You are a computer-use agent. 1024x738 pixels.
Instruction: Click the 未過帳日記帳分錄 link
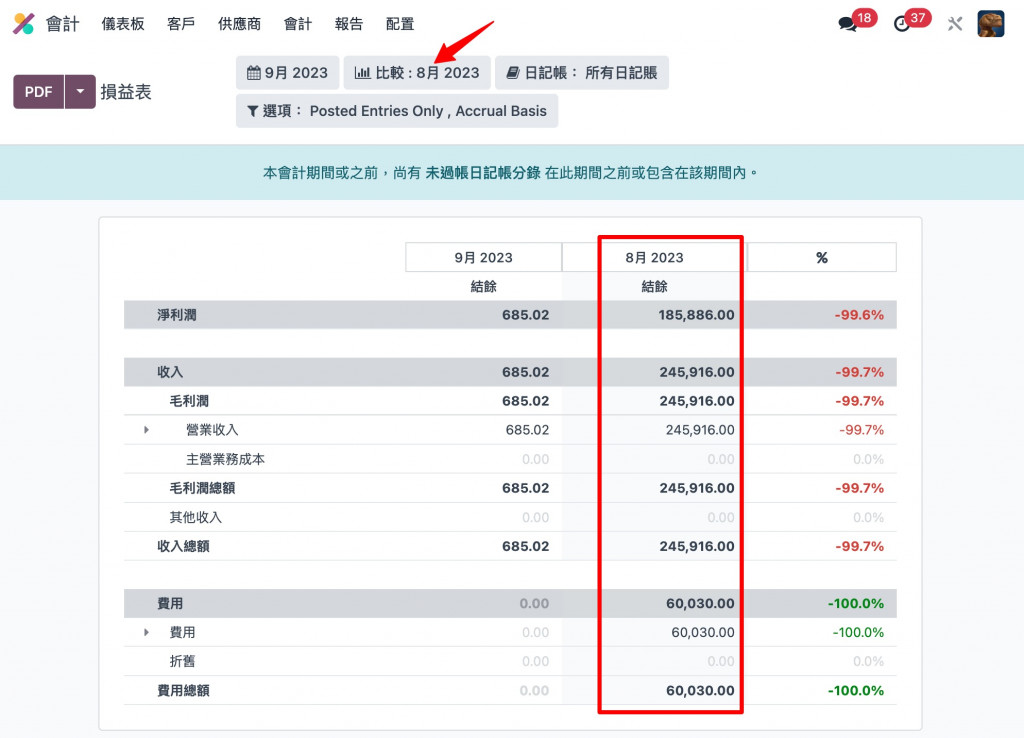(x=483, y=172)
